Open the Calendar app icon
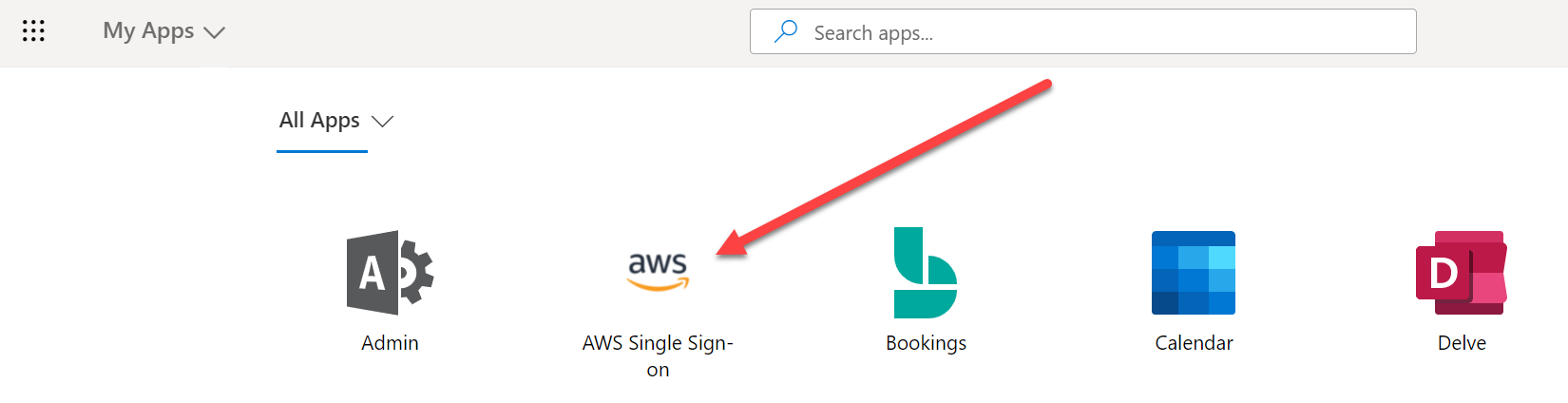The width and height of the screenshot is (1568, 403). (1193, 273)
